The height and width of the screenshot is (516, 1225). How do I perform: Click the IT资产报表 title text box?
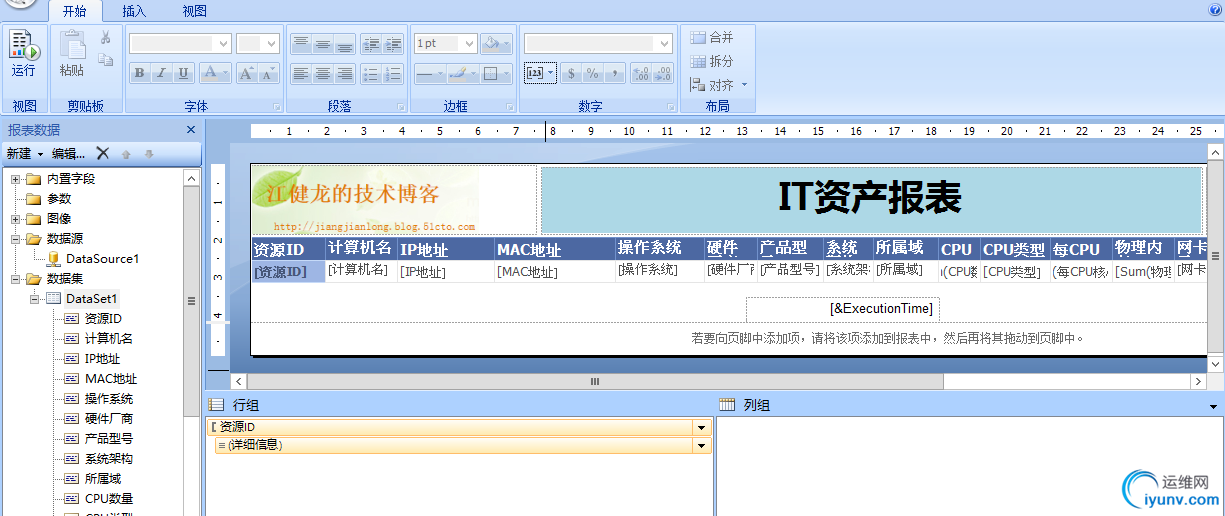click(x=870, y=199)
